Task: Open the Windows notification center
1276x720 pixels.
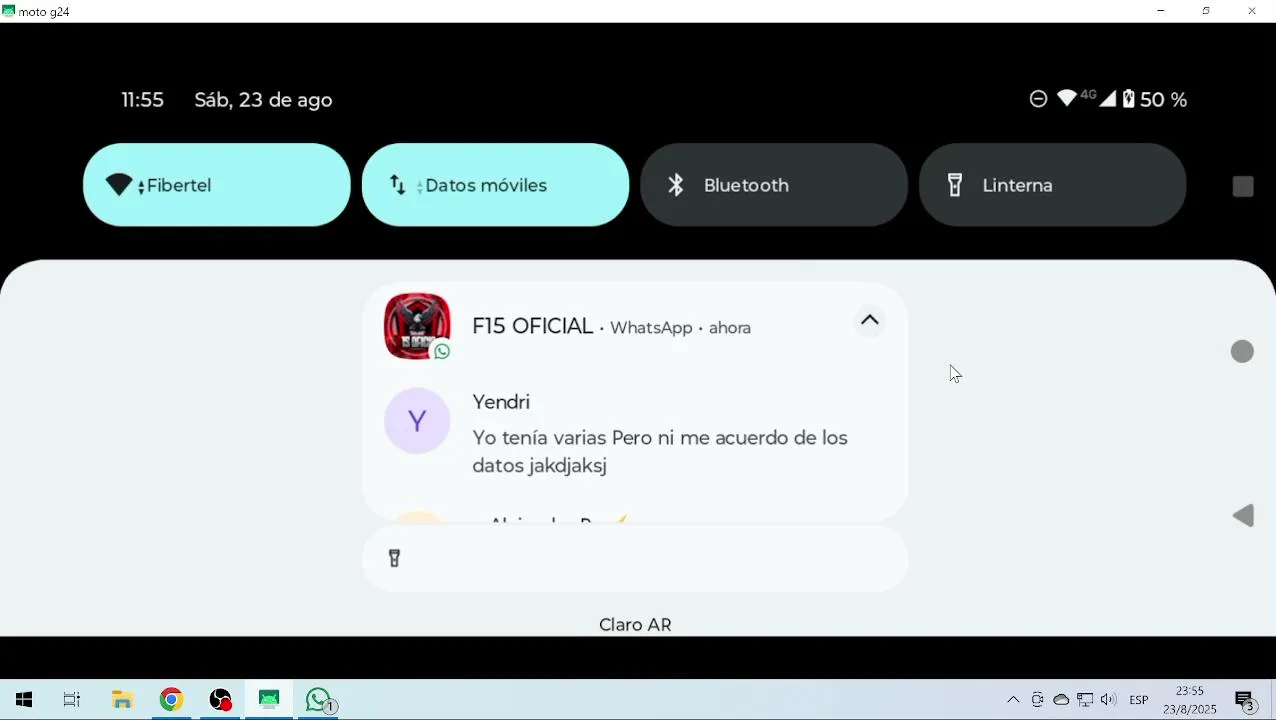Action: (x=1245, y=700)
